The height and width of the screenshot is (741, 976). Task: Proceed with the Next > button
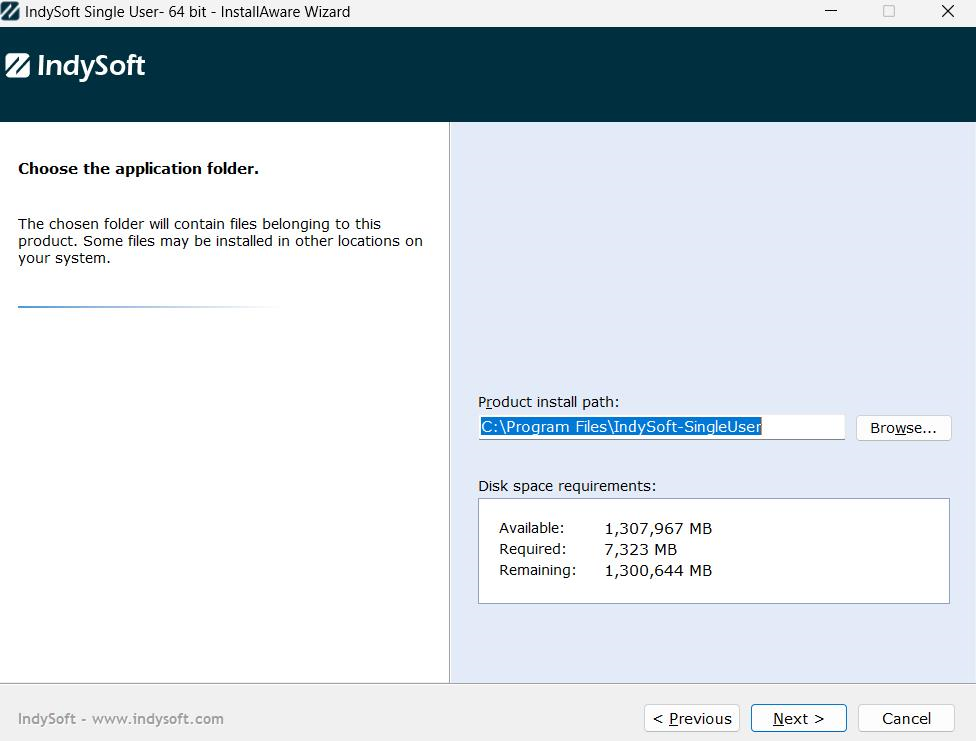(798, 718)
